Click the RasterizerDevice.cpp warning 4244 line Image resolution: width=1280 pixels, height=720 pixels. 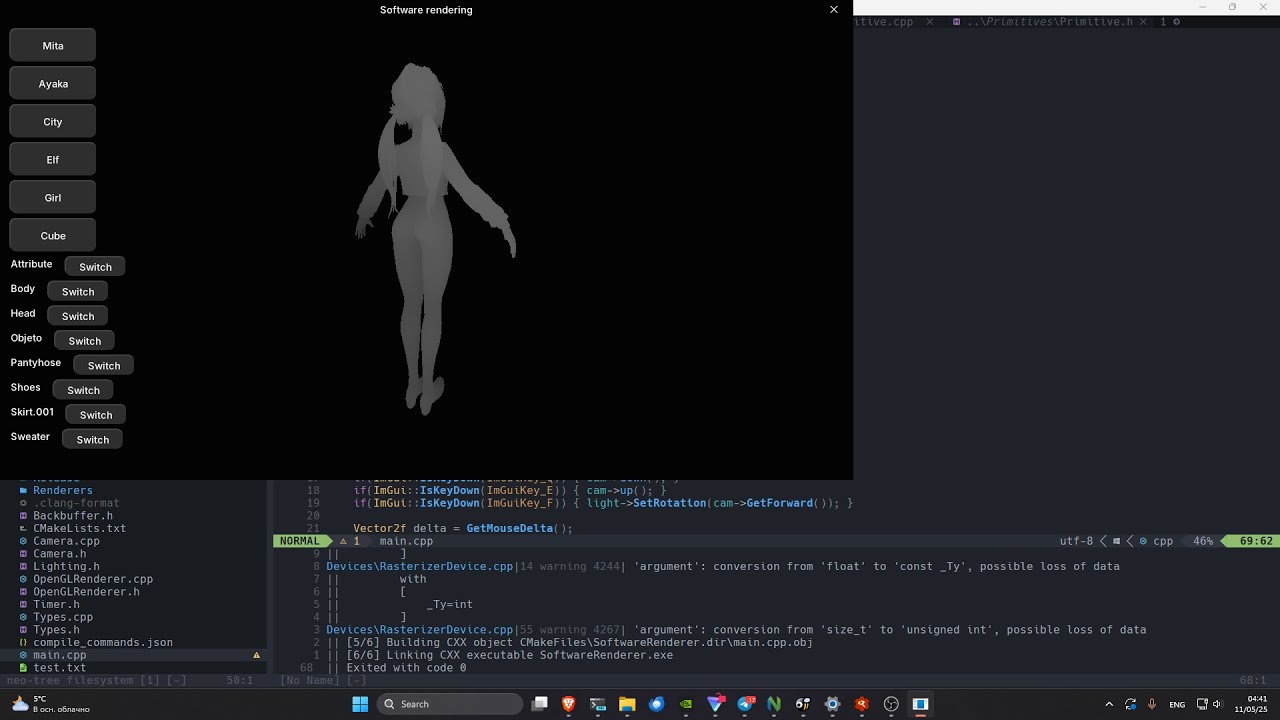pos(723,566)
